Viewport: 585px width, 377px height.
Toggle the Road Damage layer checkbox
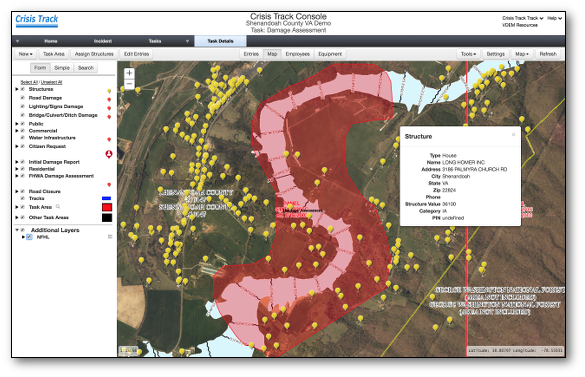[x=23, y=98]
